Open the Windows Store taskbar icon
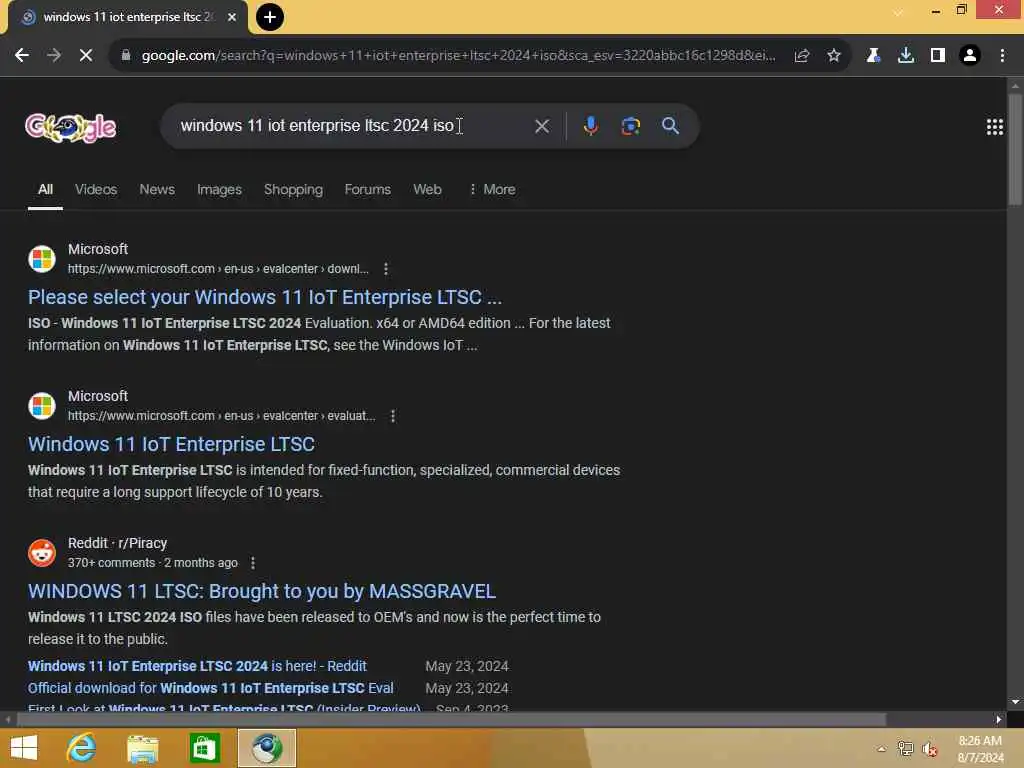The height and width of the screenshot is (768, 1024). click(x=204, y=748)
